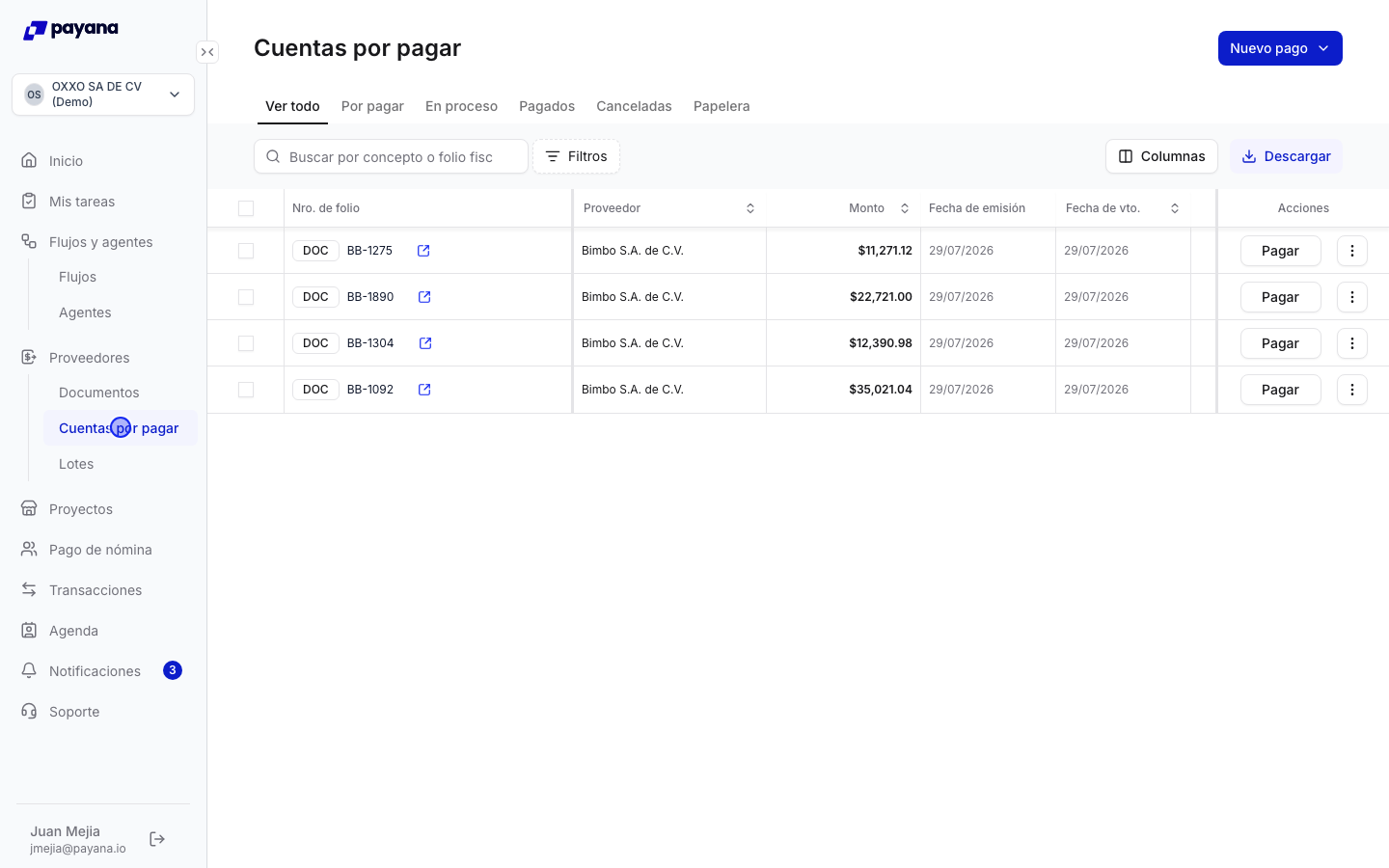Click the Inicio home icon
The image size is (1389, 868).
pos(29,160)
